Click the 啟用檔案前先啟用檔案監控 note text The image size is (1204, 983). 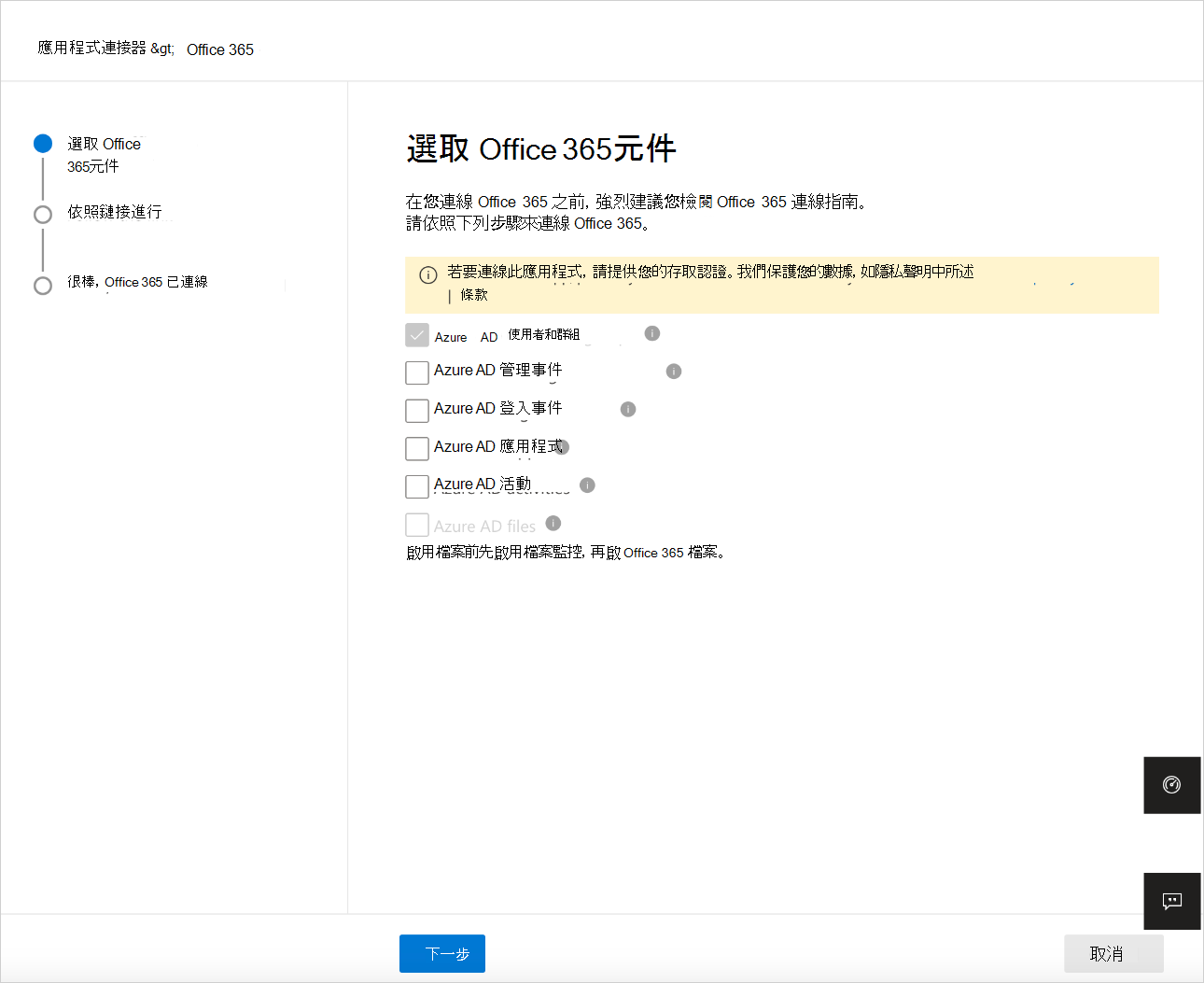567,553
